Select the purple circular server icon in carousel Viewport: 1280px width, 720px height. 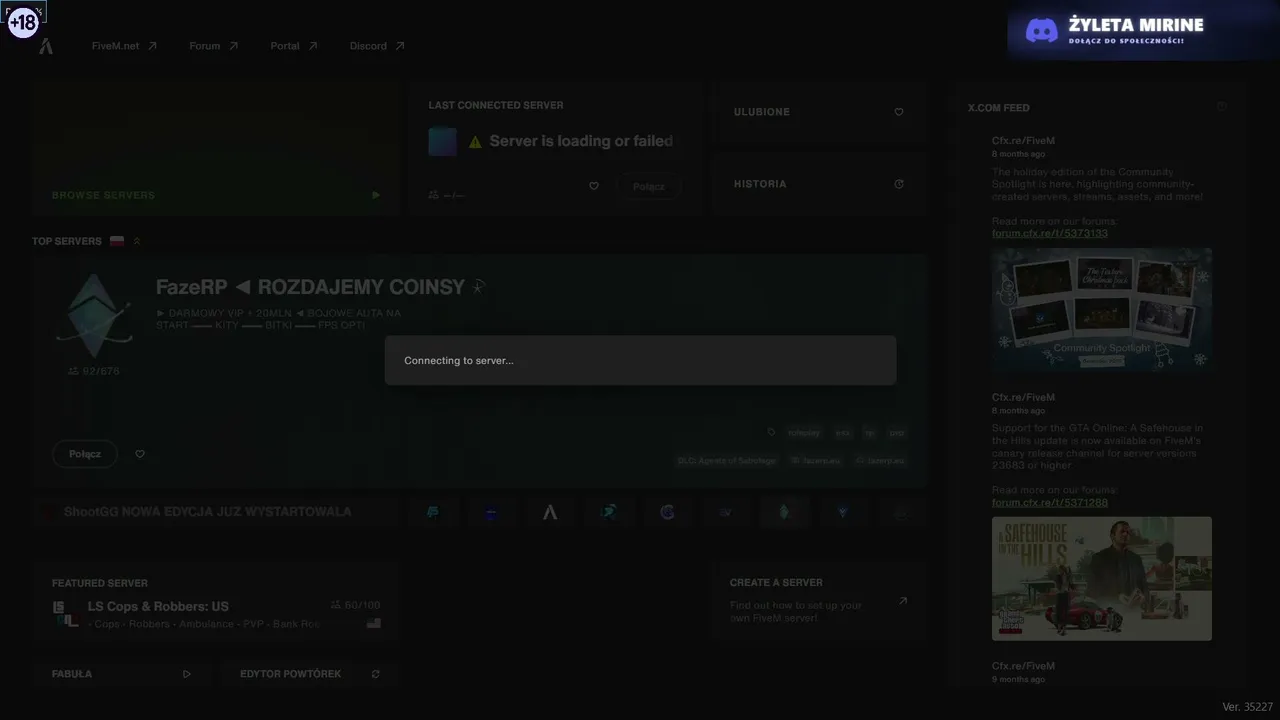click(667, 512)
